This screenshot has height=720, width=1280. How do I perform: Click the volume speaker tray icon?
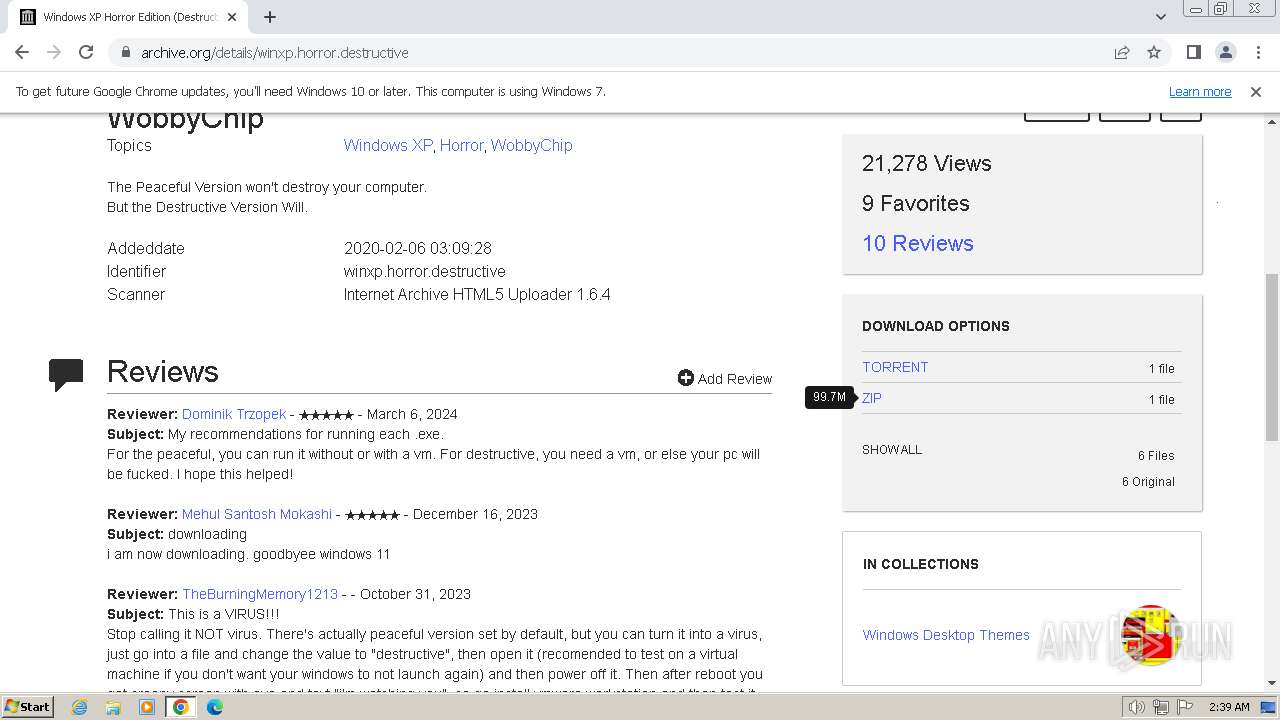tap(1136, 707)
